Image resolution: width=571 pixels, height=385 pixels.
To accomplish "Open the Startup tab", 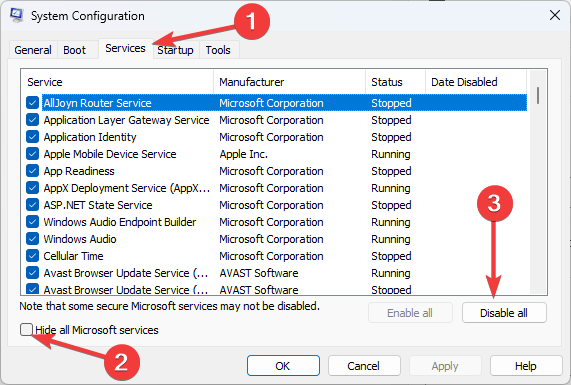I will click(175, 50).
